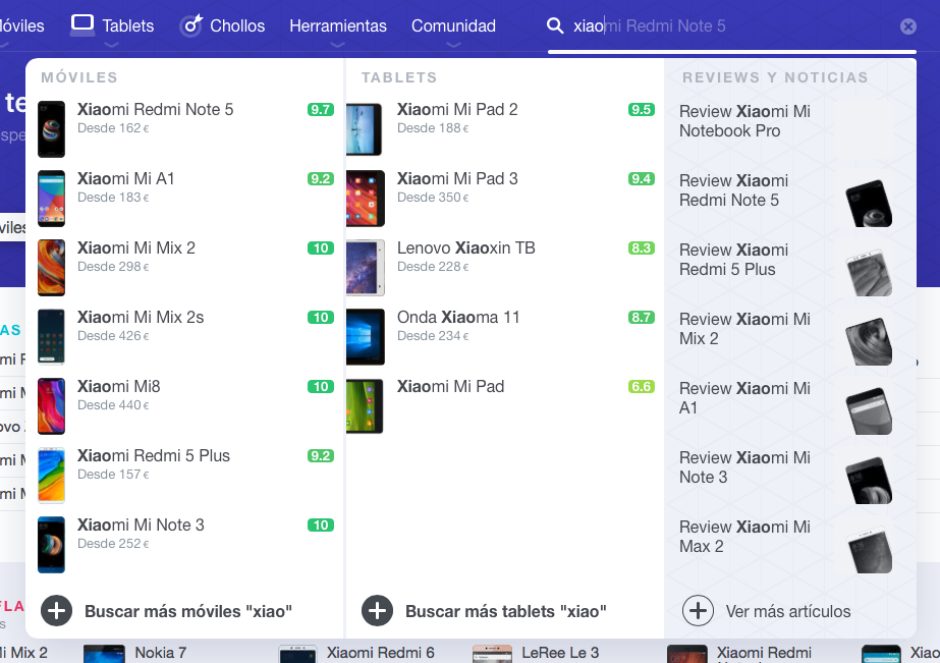Click Buscar más tablets "xiao" button
Viewport: 940px width, 663px height.
tap(506, 611)
